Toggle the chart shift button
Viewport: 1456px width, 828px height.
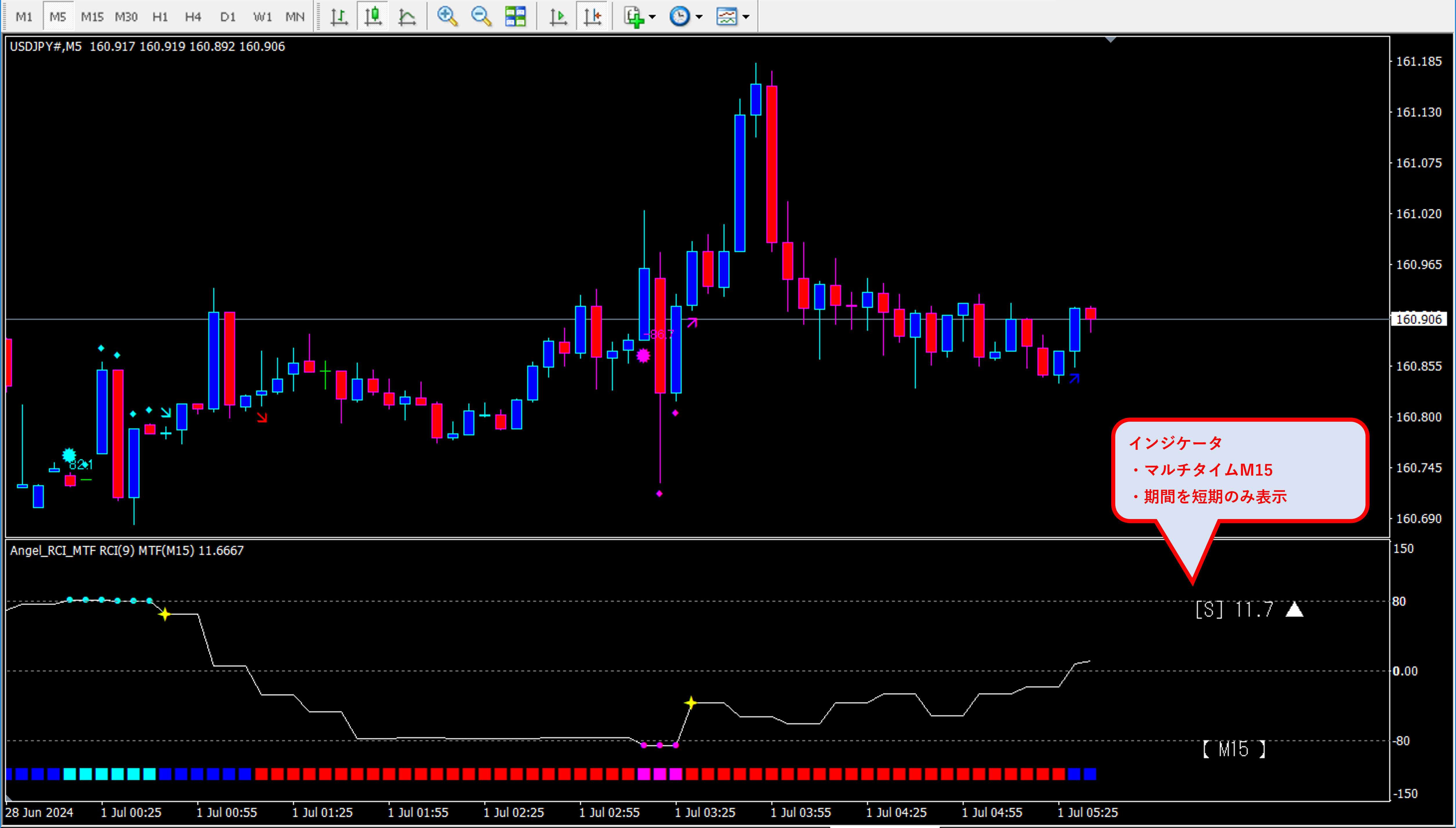(x=592, y=17)
